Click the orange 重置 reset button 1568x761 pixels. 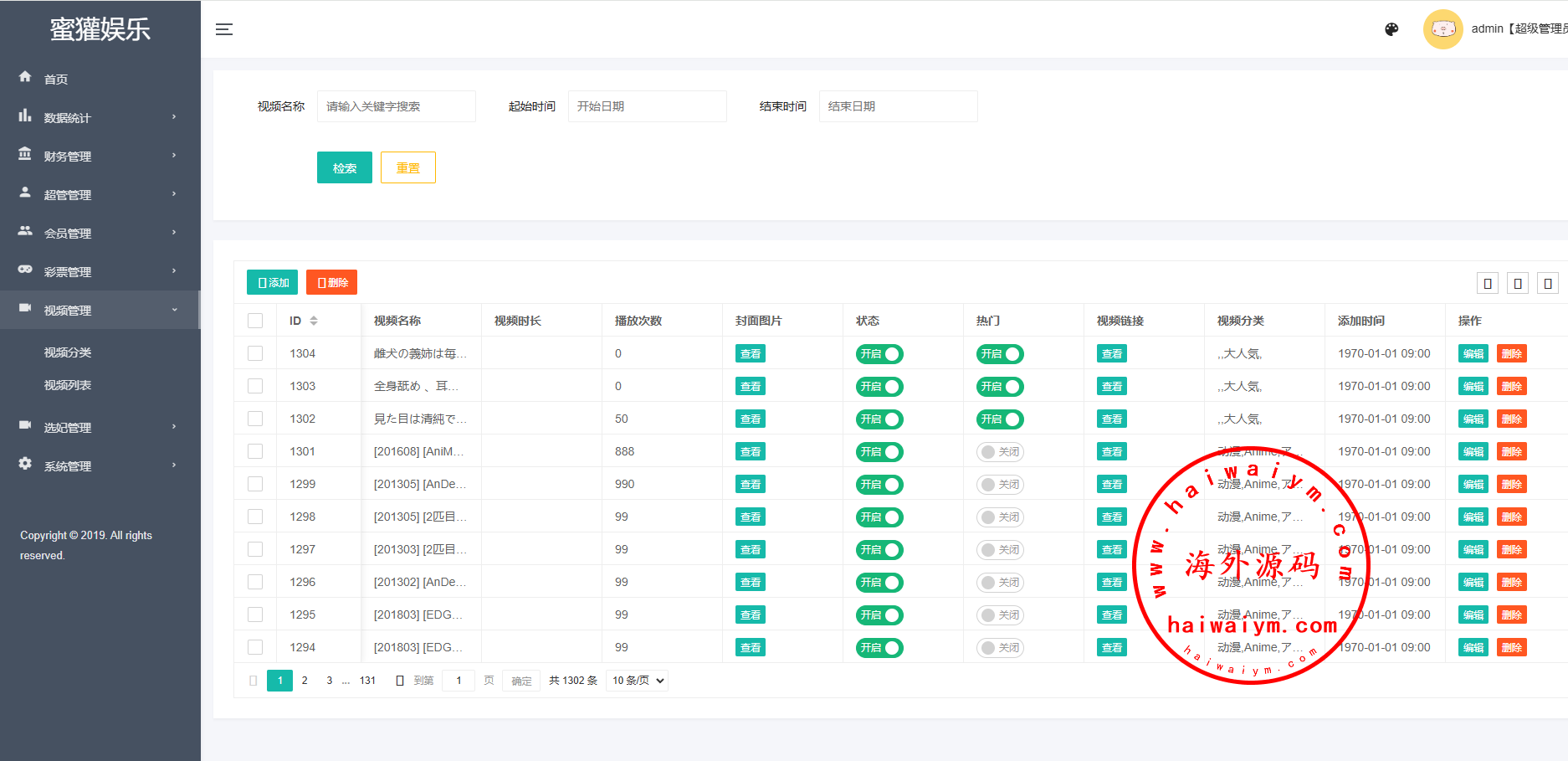click(x=407, y=167)
